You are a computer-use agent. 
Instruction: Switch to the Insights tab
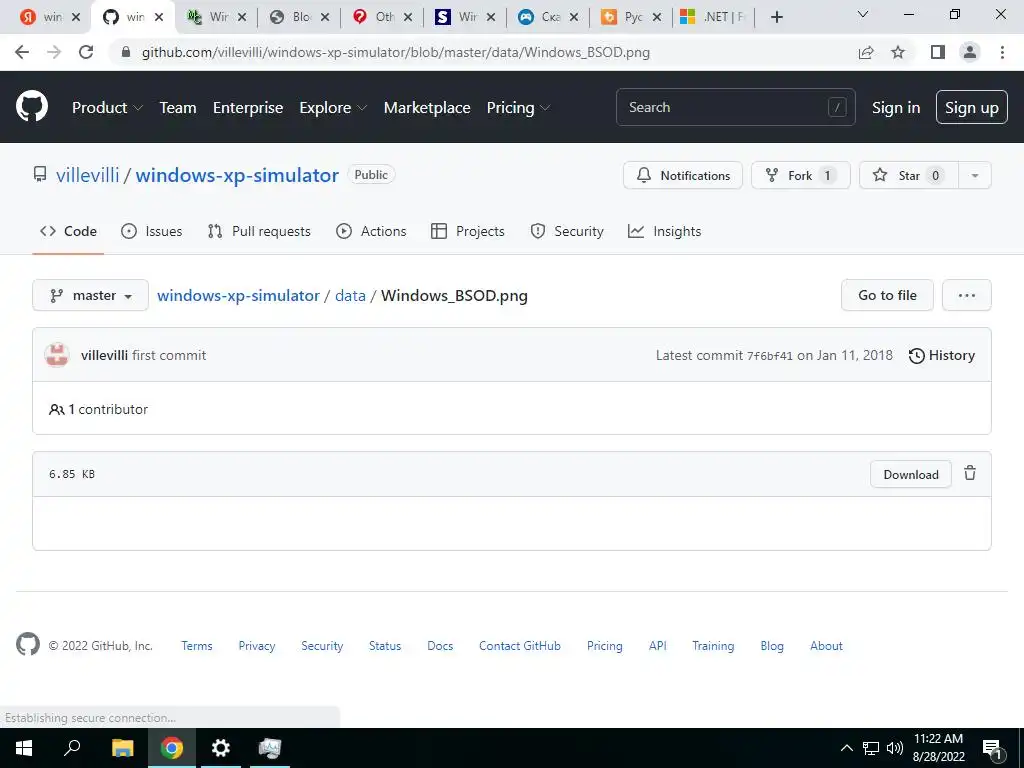664,231
